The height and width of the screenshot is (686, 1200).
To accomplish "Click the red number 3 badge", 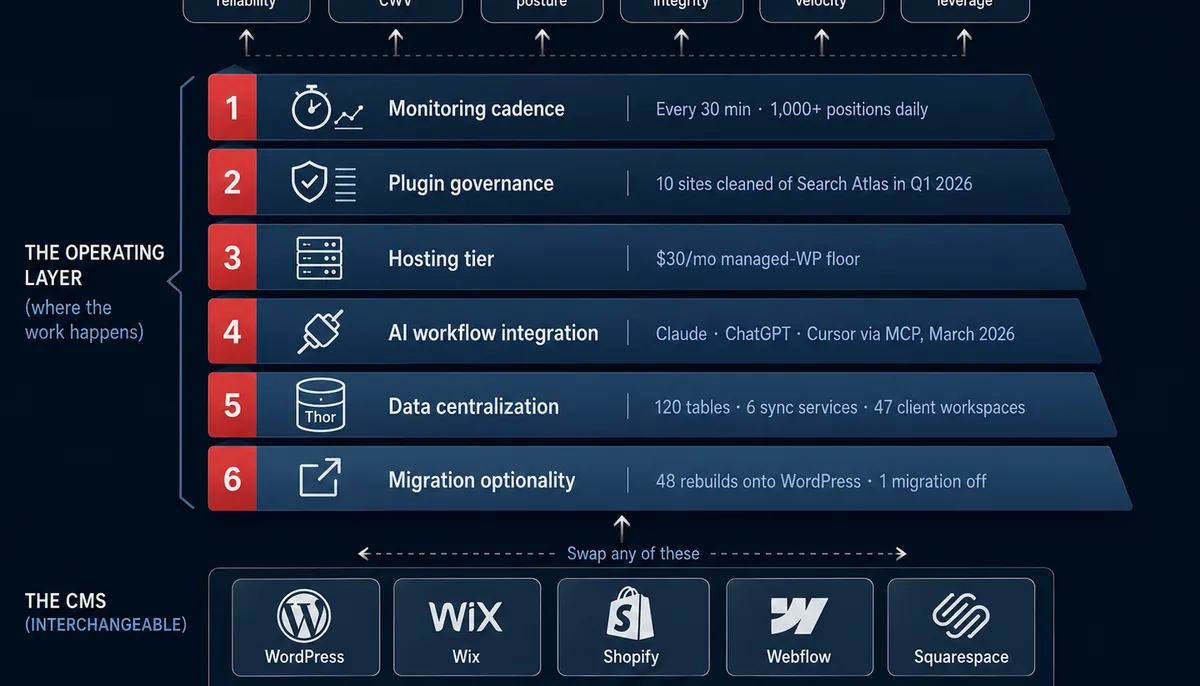I will [232, 257].
